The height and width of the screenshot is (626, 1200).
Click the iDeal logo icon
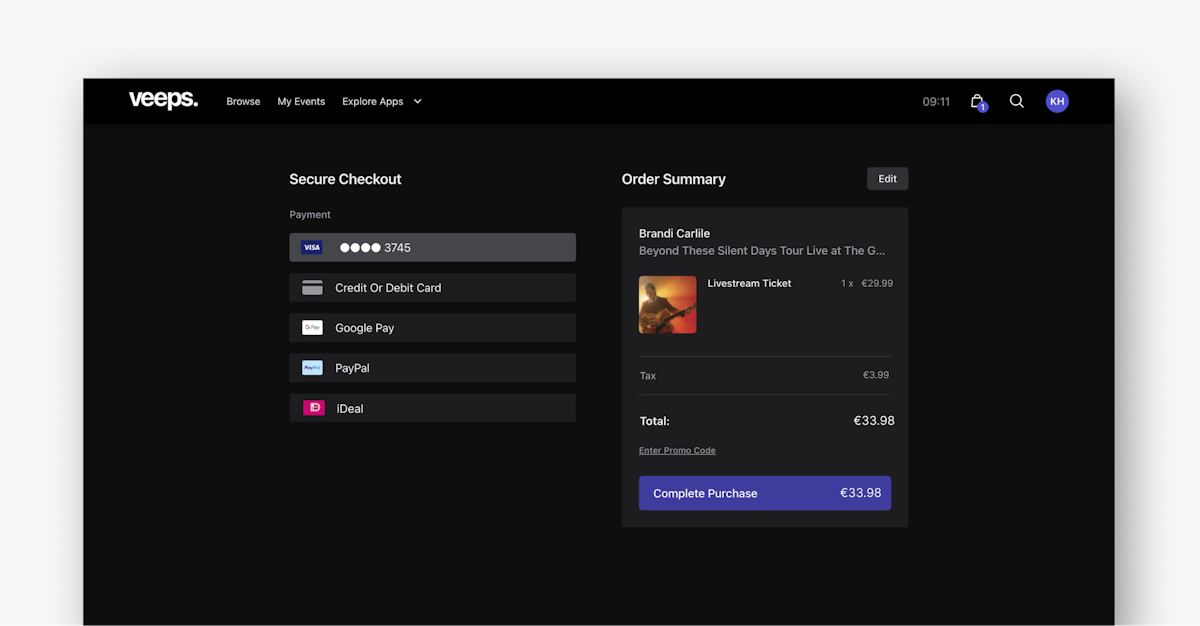point(314,408)
